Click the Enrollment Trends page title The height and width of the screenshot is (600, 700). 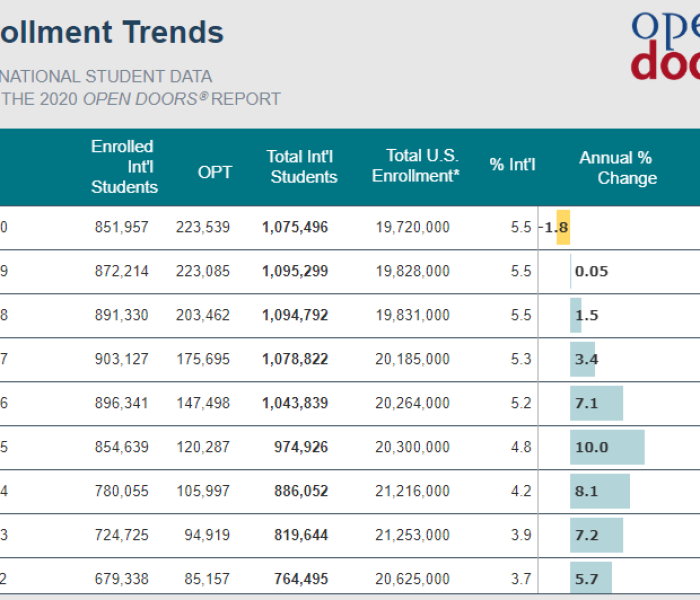click(112, 32)
